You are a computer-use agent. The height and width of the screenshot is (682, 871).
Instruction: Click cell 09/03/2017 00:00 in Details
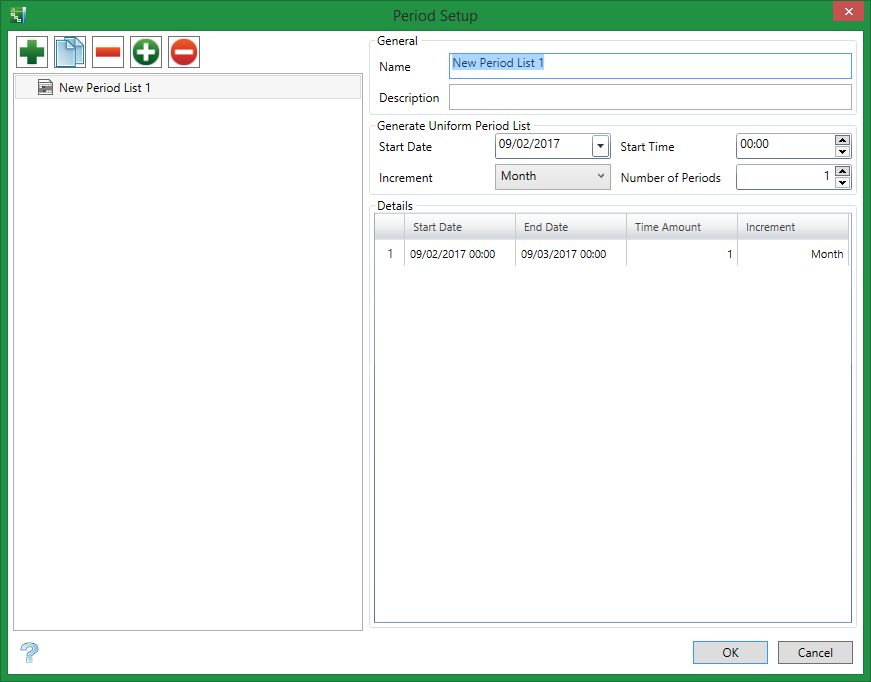coord(571,254)
